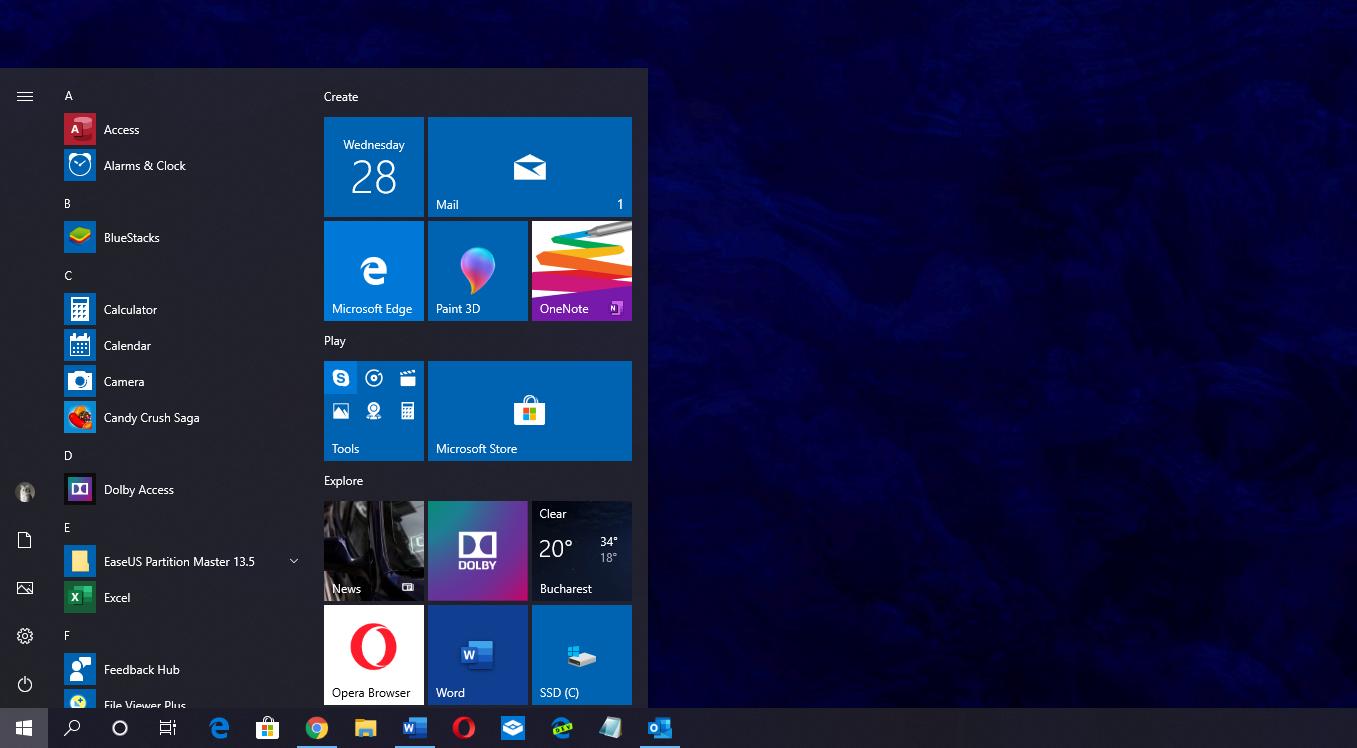Open the Bucharest weather tile
Screen dimensions: 1357x748
tap(582, 551)
